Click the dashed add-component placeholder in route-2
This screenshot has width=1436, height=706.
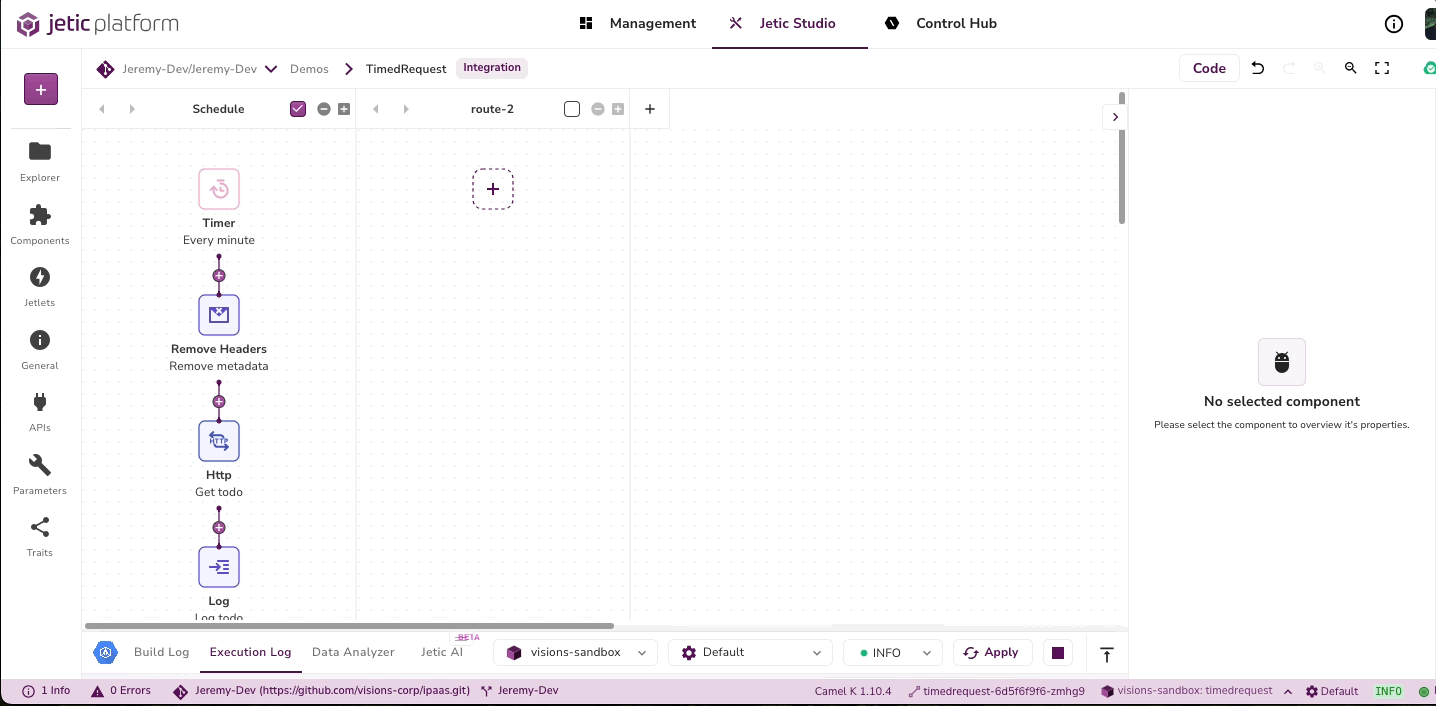click(493, 189)
